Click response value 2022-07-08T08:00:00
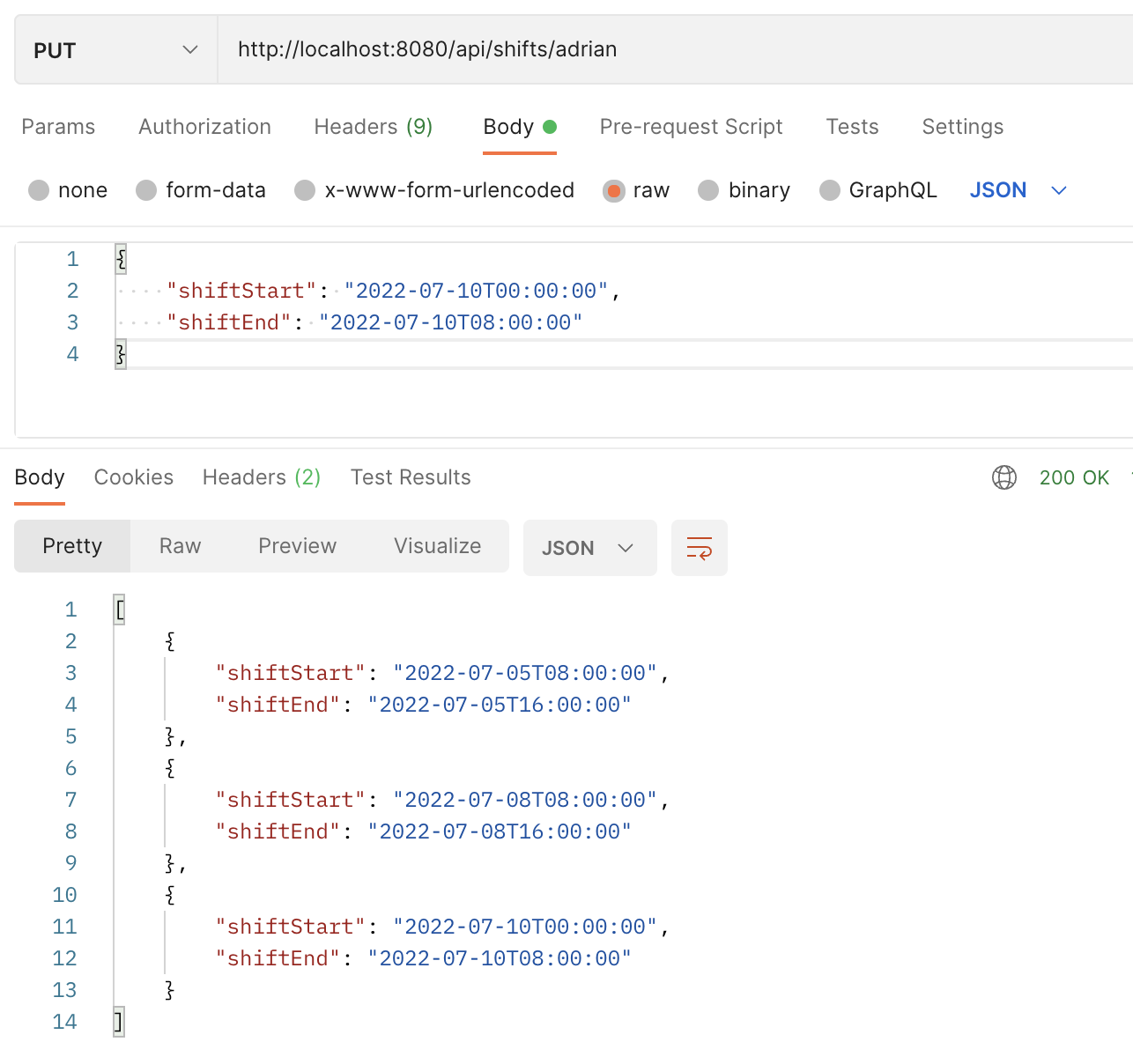 [525, 800]
